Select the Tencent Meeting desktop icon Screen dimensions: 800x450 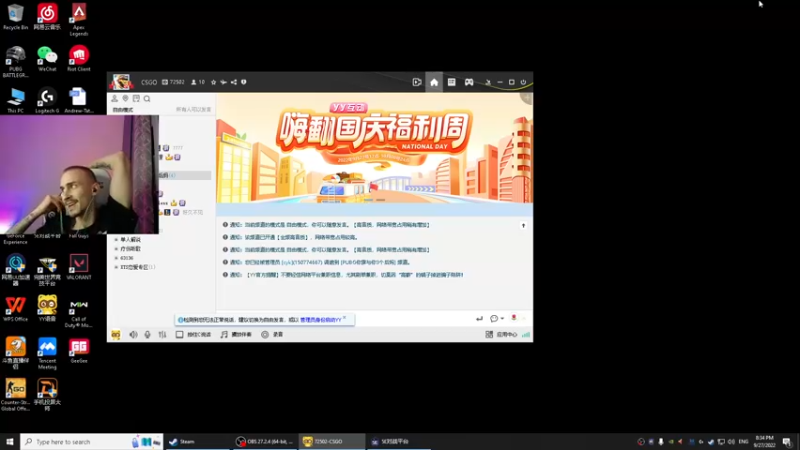tap(47, 353)
